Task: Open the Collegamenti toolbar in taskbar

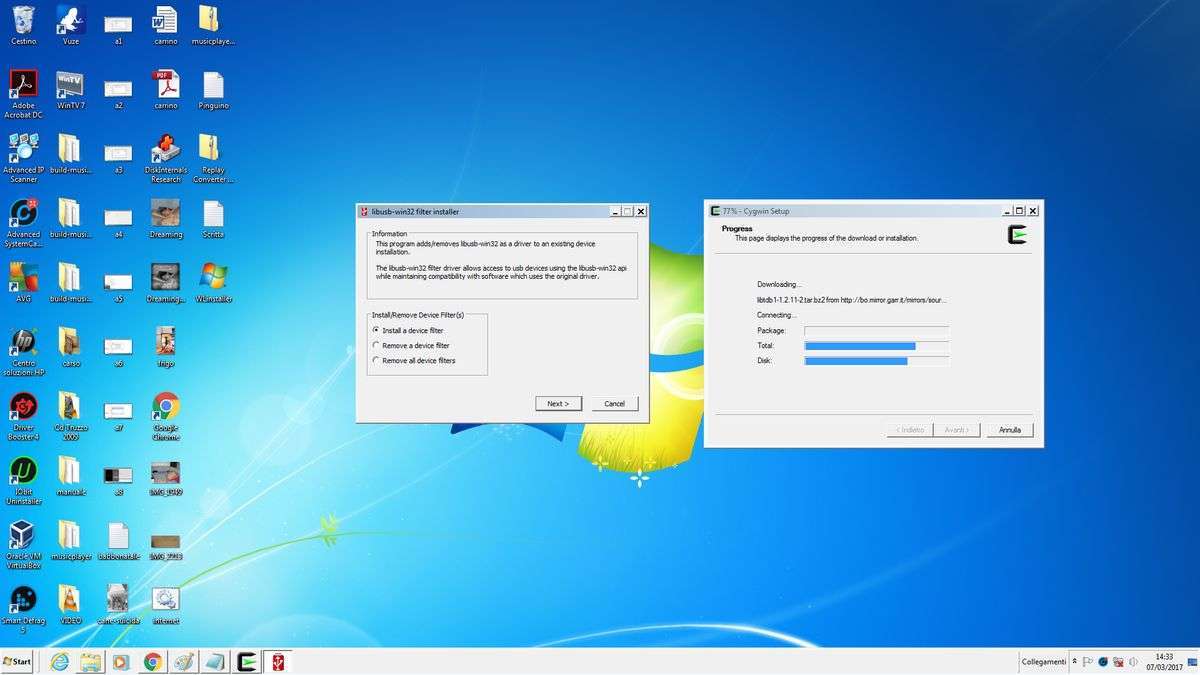Action: [x=1043, y=662]
